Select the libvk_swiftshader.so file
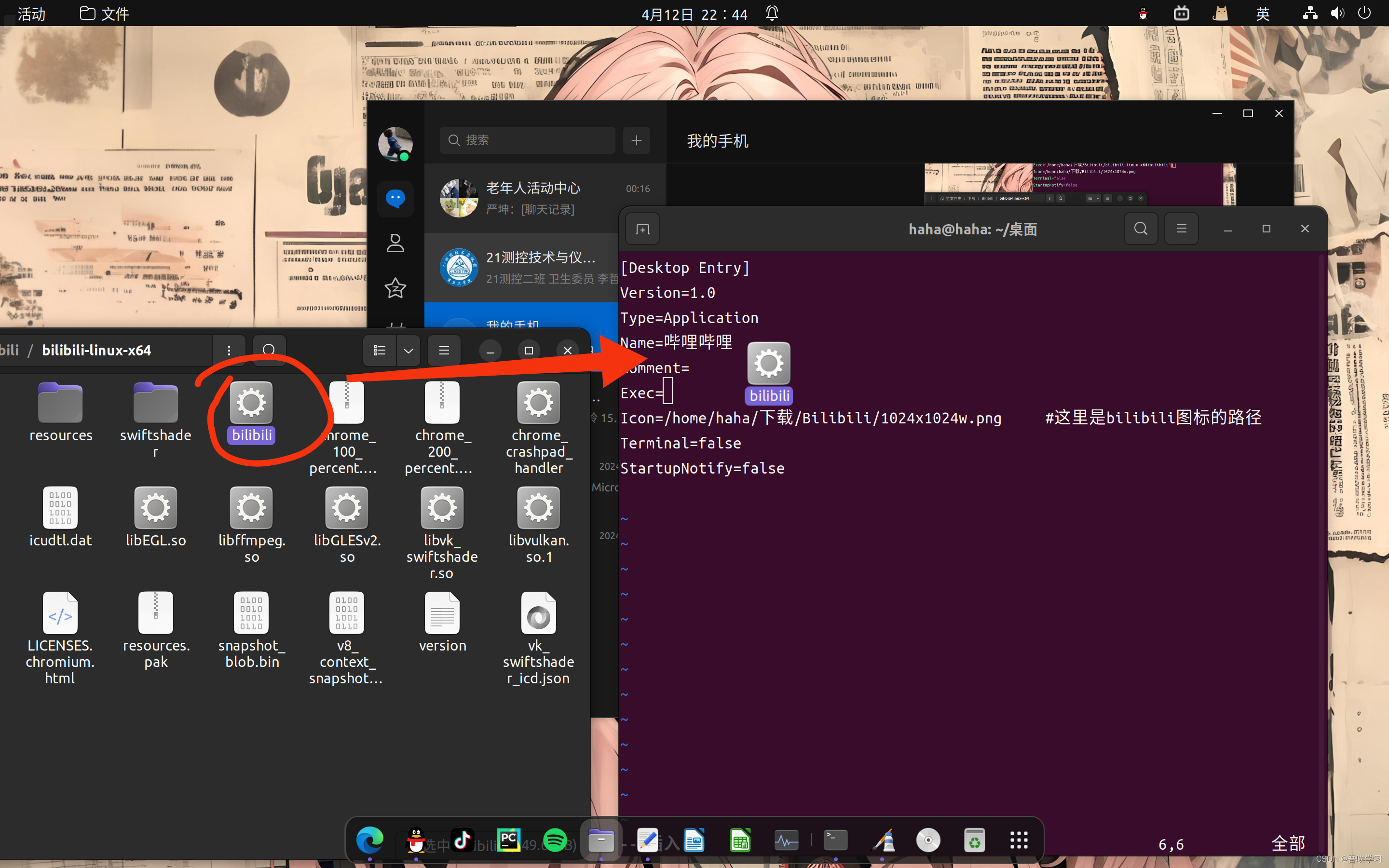This screenshot has height=868, width=1389. pos(441,534)
